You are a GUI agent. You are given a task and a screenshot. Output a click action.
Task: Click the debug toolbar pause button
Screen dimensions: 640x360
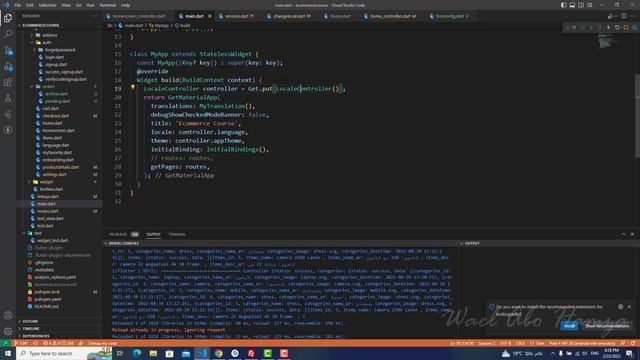[574, 27]
